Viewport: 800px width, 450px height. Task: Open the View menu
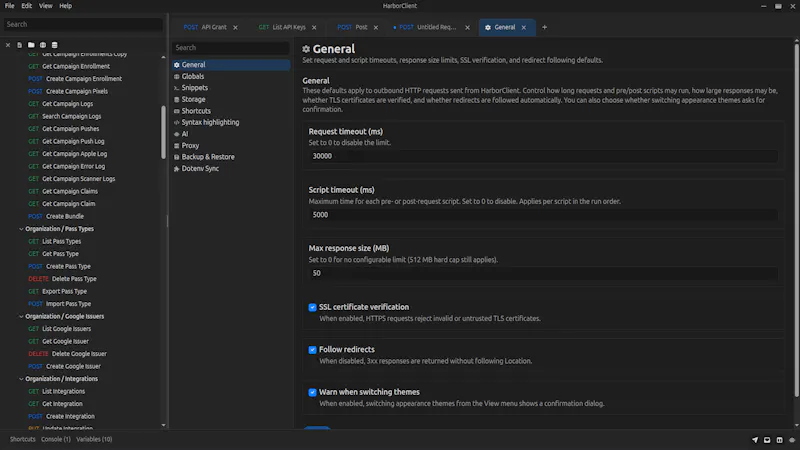point(45,6)
